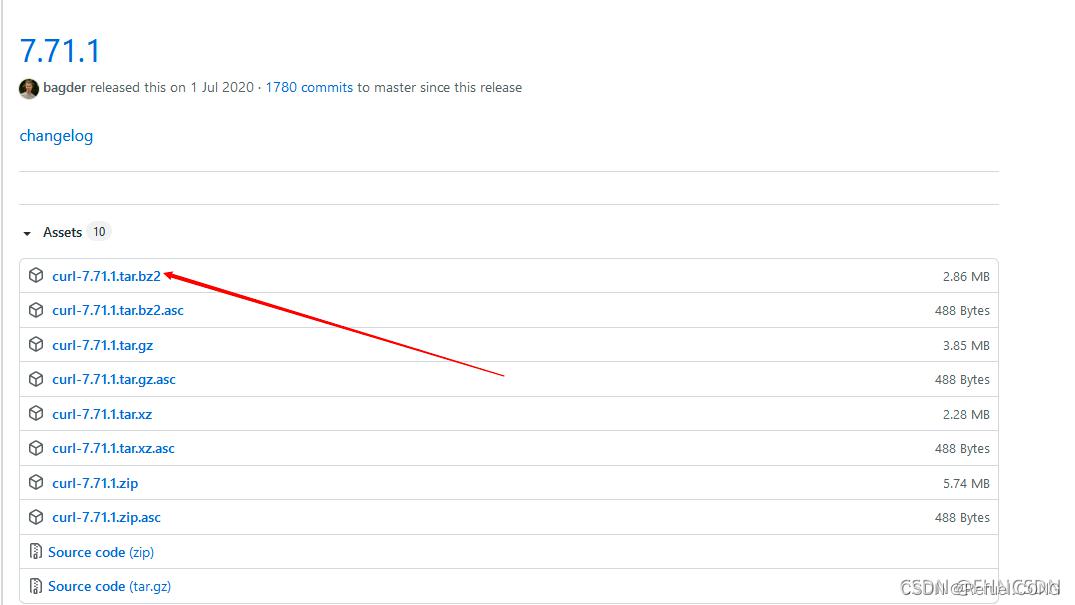Click package icon beside curl-7.71.1.tar.xz
The width and height of the screenshot is (1075, 605).
coord(36,414)
